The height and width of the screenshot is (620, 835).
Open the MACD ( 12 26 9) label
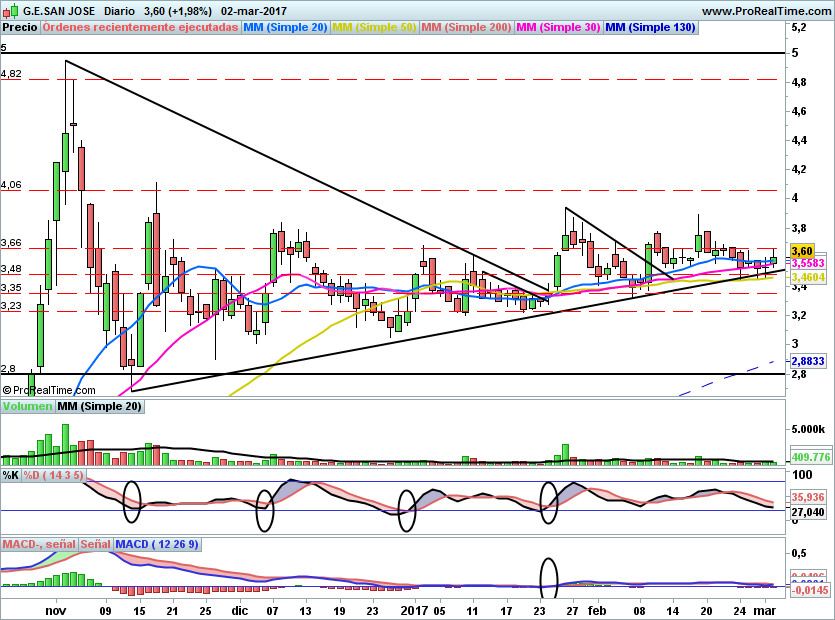tap(157, 544)
